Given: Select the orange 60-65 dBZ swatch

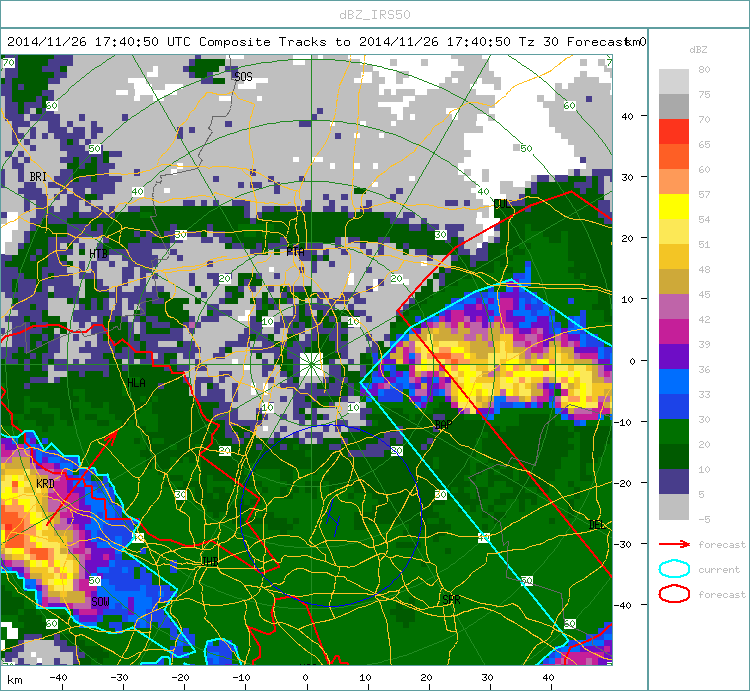Looking at the screenshot, I should 673,156.
